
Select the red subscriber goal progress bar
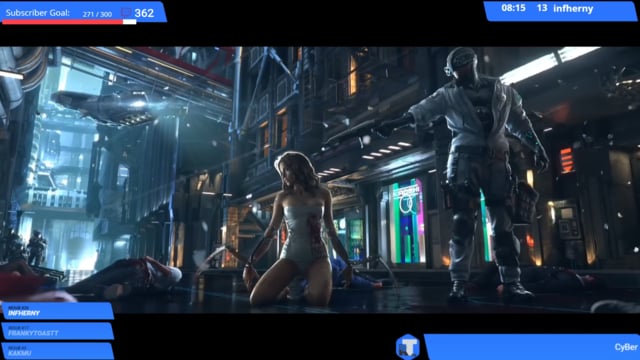coord(62,22)
